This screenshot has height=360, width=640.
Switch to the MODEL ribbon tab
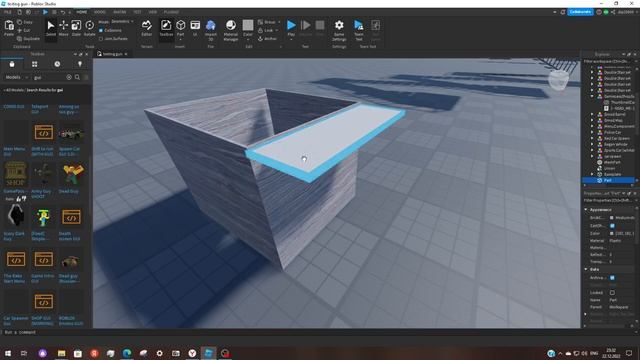pos(100,12)
